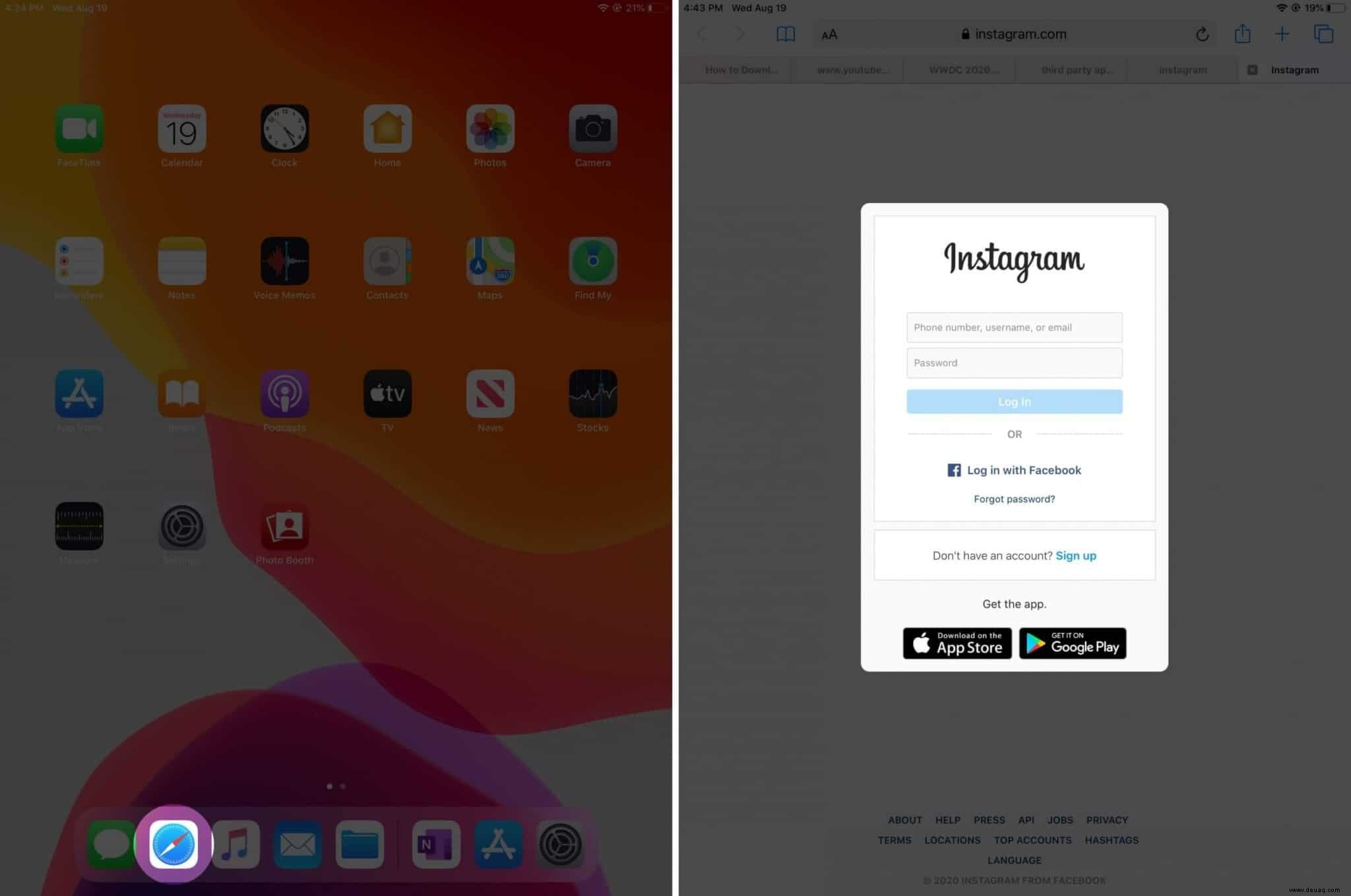Viewport: 1351px width, 896px height.
Task: Log in with Facebook toggle option
Action: pyautogui.click(x=1014, y=469)
